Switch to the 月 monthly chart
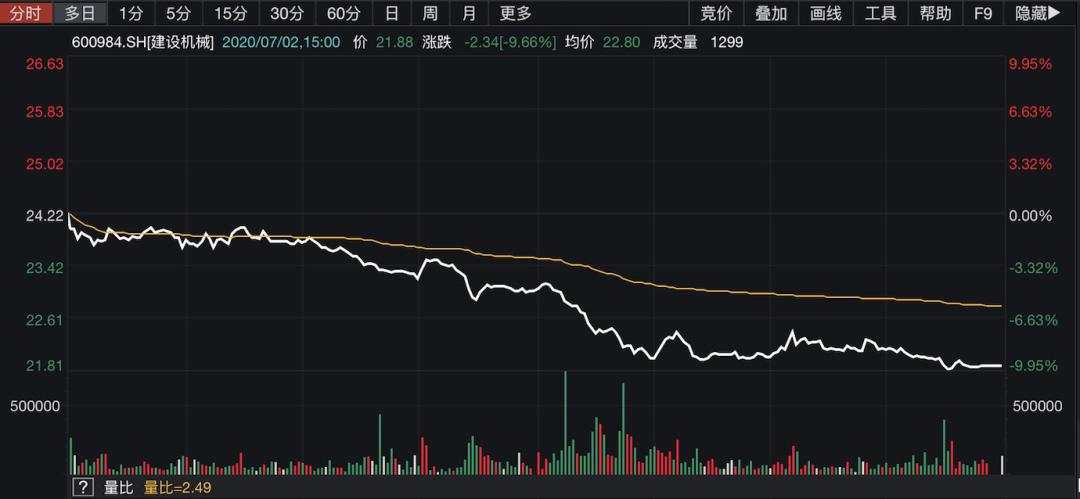Image resolution: width=1080 pixels, height=499 pixels. [x=468, y=13]
